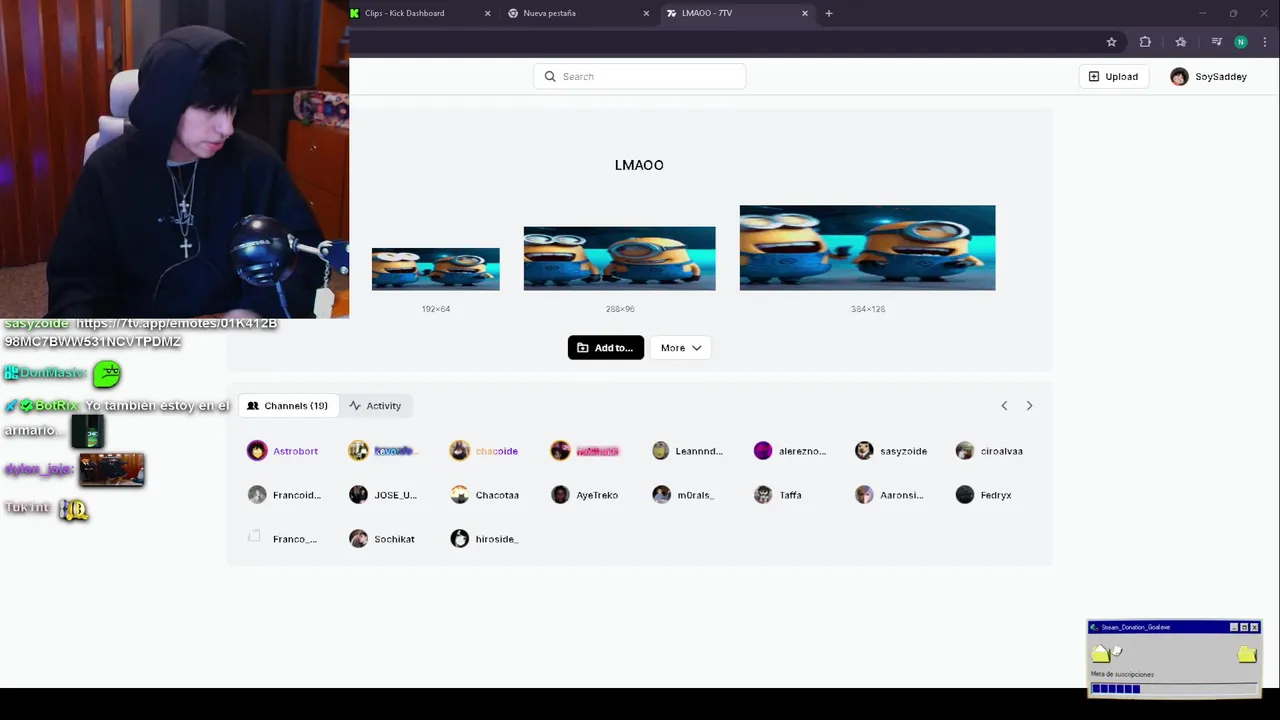Go to previous channels page arrow
This screenshot has width=1280, height=720.
(x=1004, y=406)
